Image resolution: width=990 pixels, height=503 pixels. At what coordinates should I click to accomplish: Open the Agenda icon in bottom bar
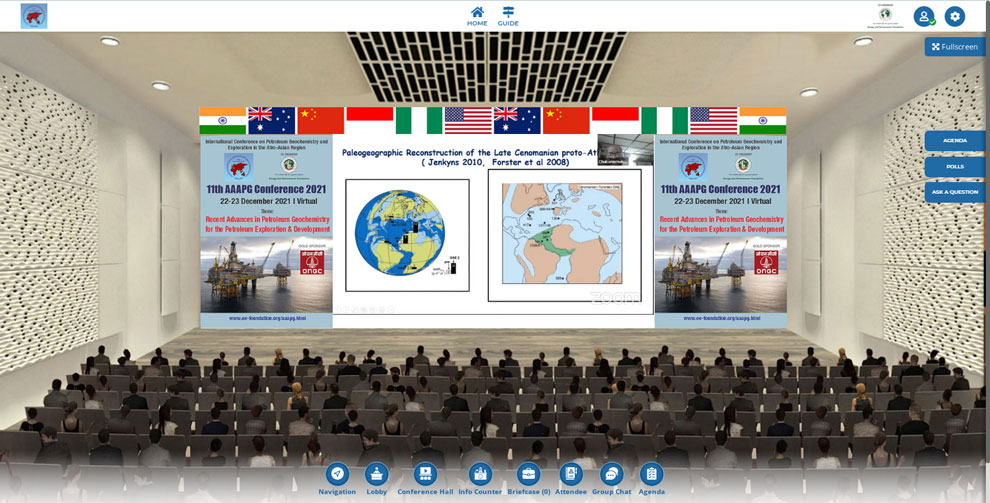pyautogui.click(x=651, y=479)
